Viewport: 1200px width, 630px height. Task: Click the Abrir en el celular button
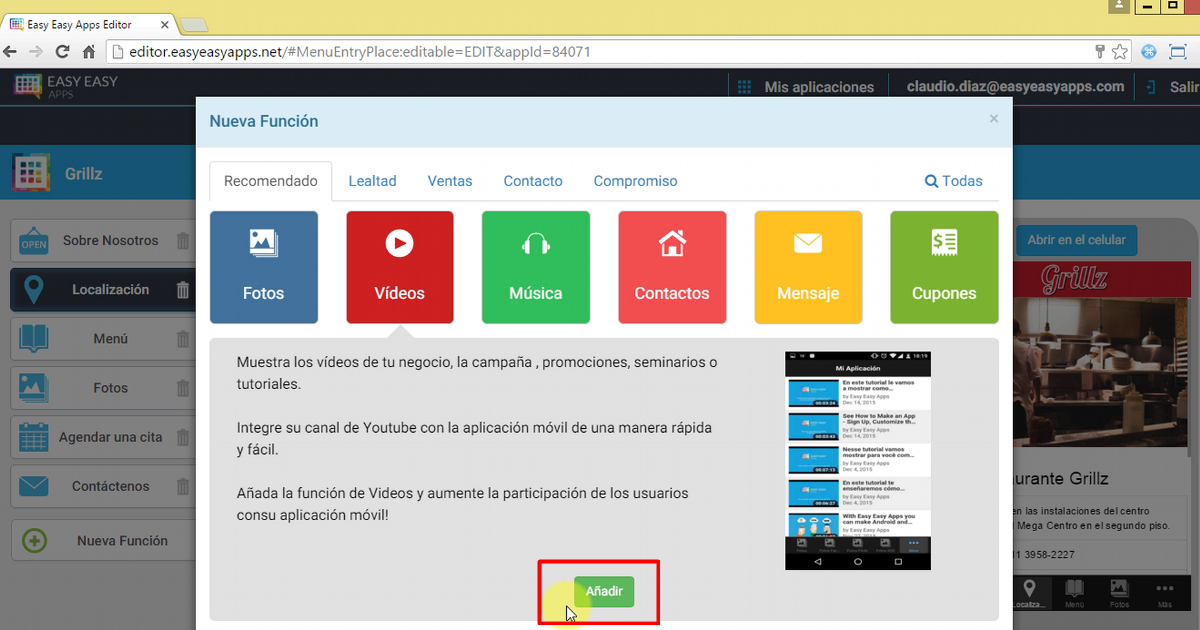click(x=1076, y=240)
